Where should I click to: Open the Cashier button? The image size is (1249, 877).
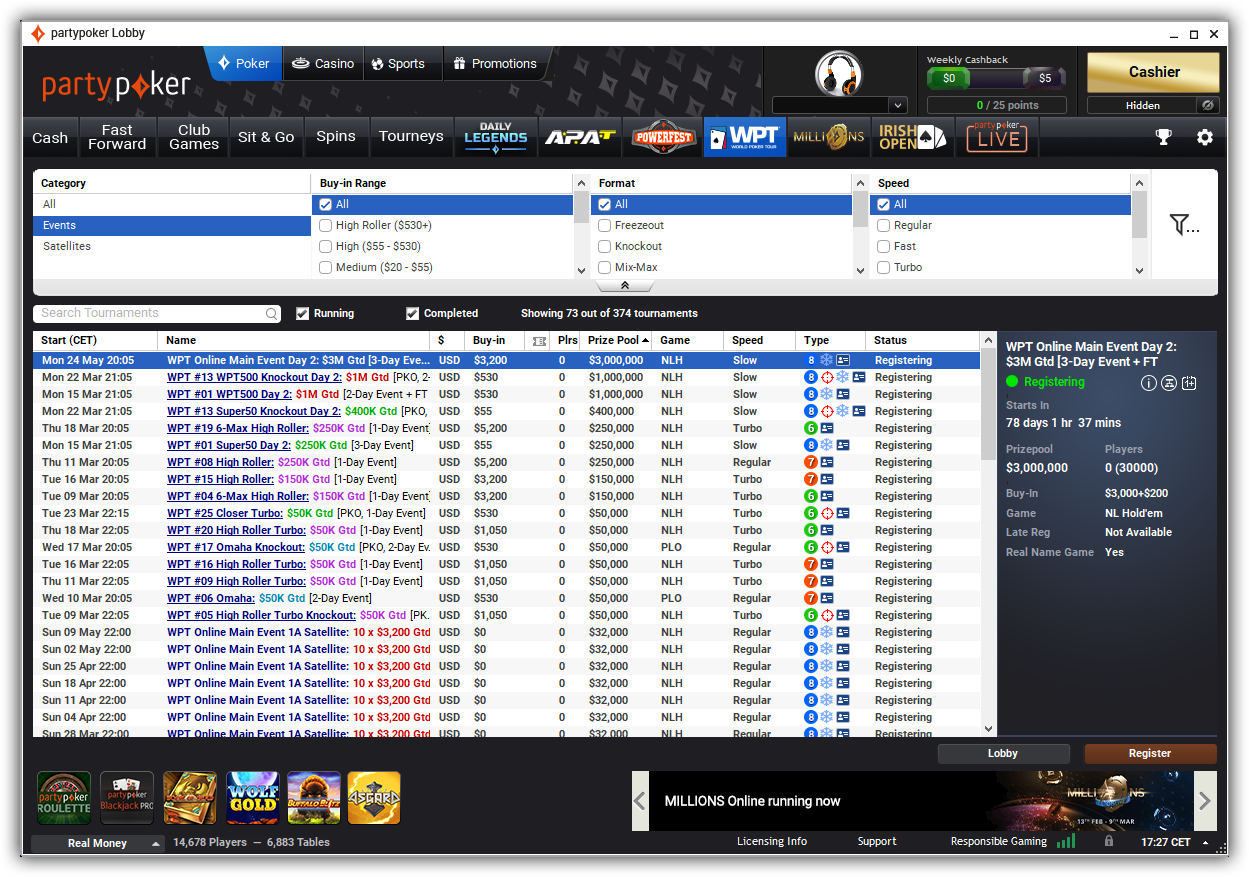1153,72
